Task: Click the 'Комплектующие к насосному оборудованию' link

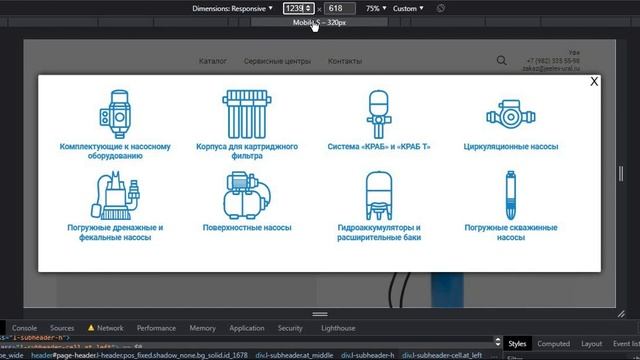Action: click(x=115, y=151)
